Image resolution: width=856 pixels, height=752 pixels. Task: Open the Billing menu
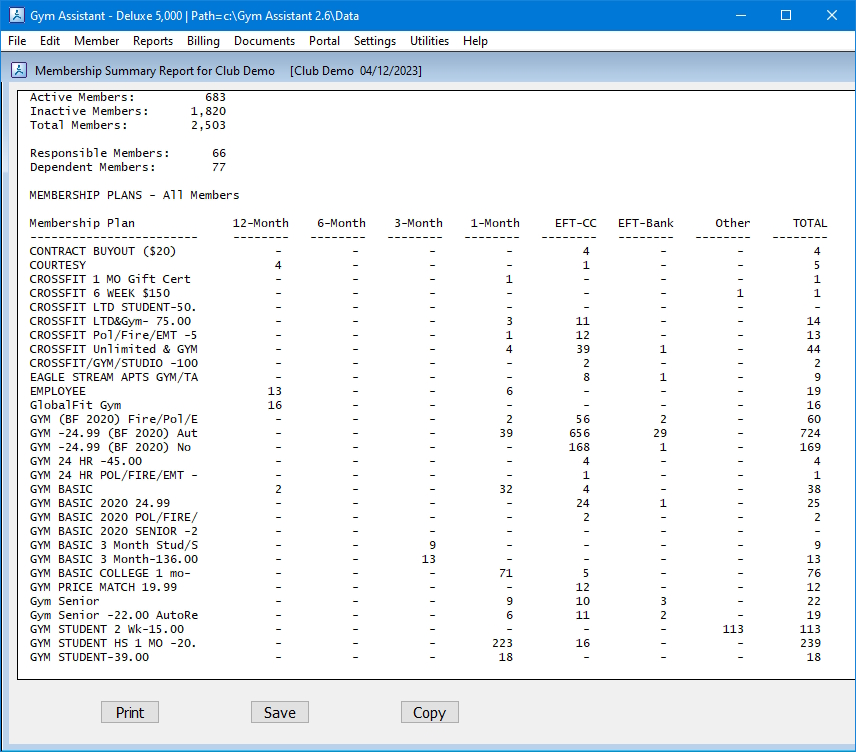coord(203,41)
